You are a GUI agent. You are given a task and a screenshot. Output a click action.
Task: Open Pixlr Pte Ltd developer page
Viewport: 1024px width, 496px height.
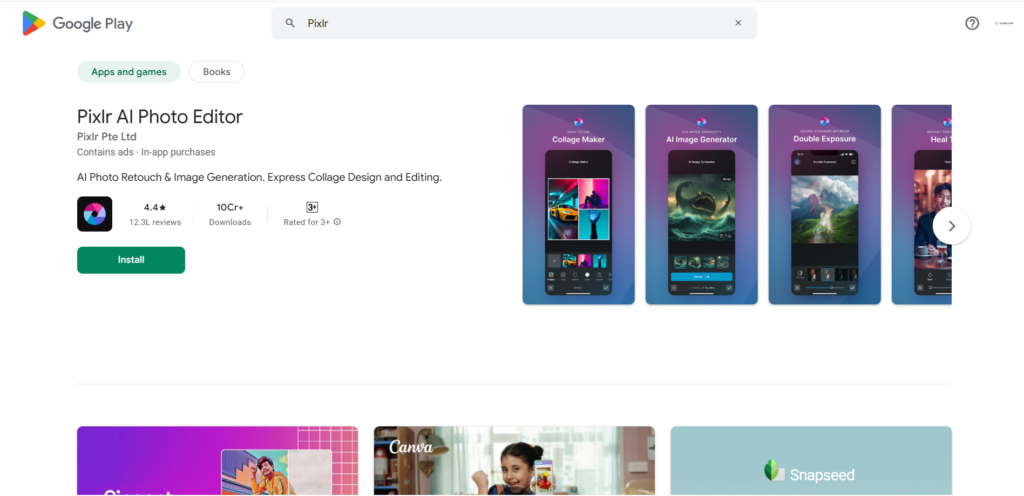coord(106,136)
